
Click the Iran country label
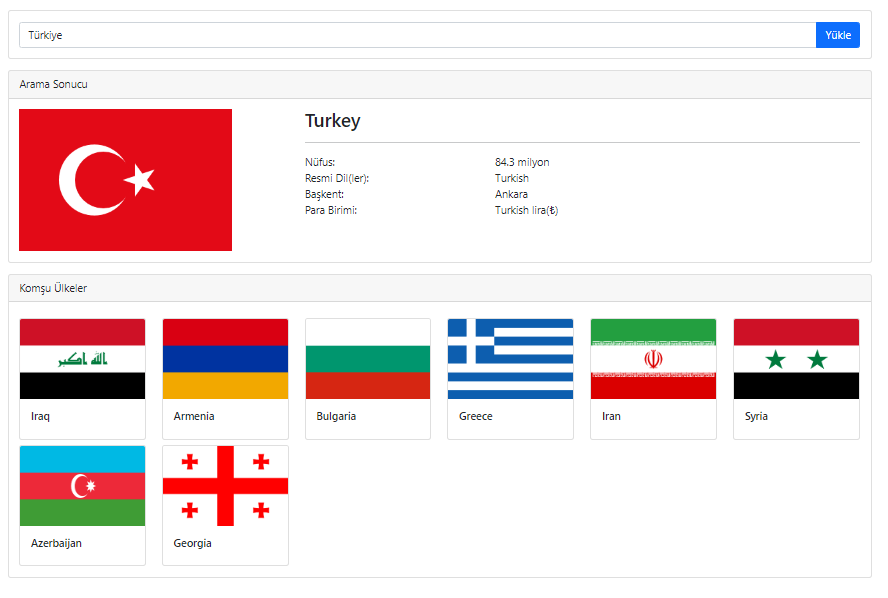(x=611, y=416)
